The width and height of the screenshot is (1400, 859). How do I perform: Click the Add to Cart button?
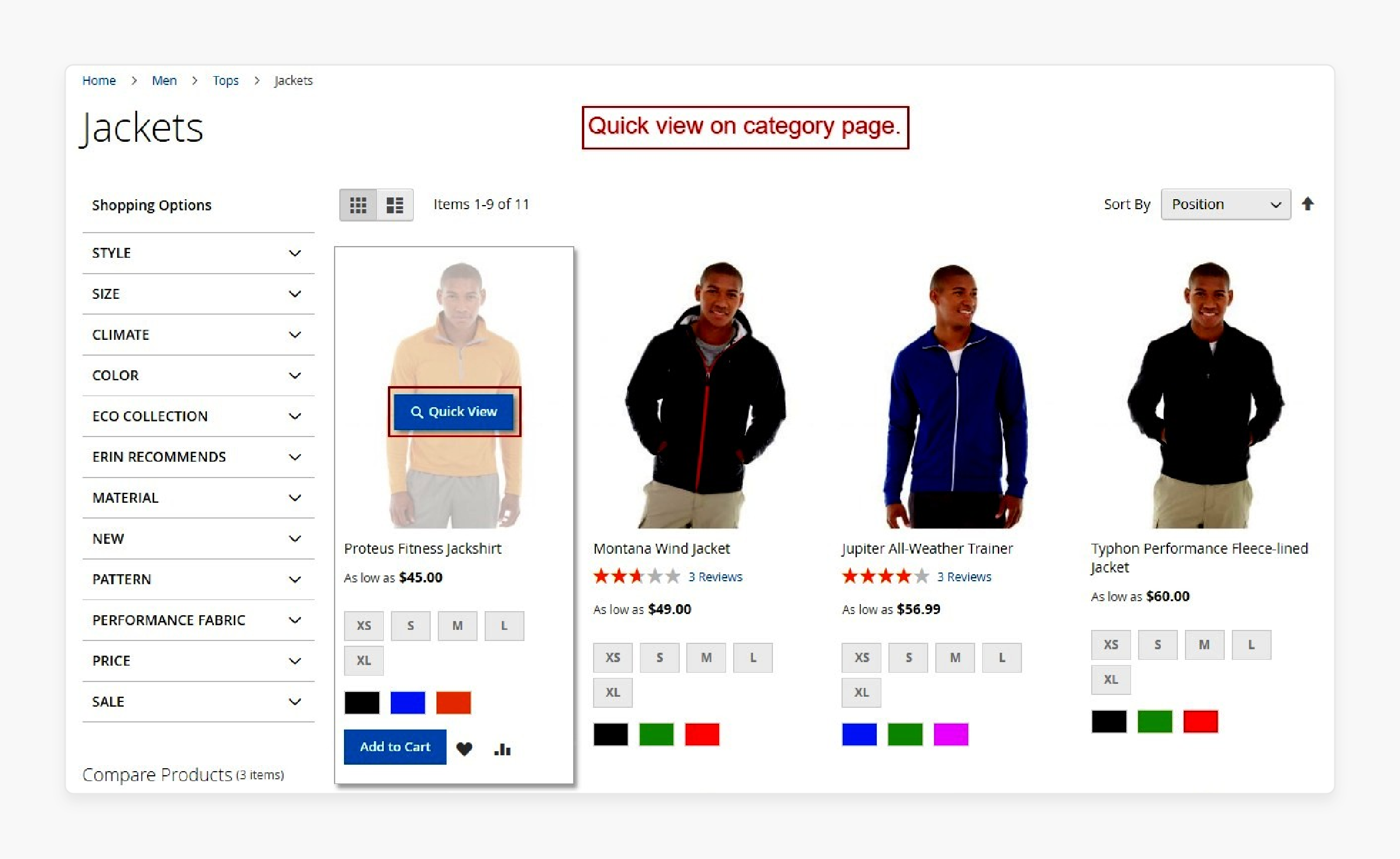(x=393, y=746)
